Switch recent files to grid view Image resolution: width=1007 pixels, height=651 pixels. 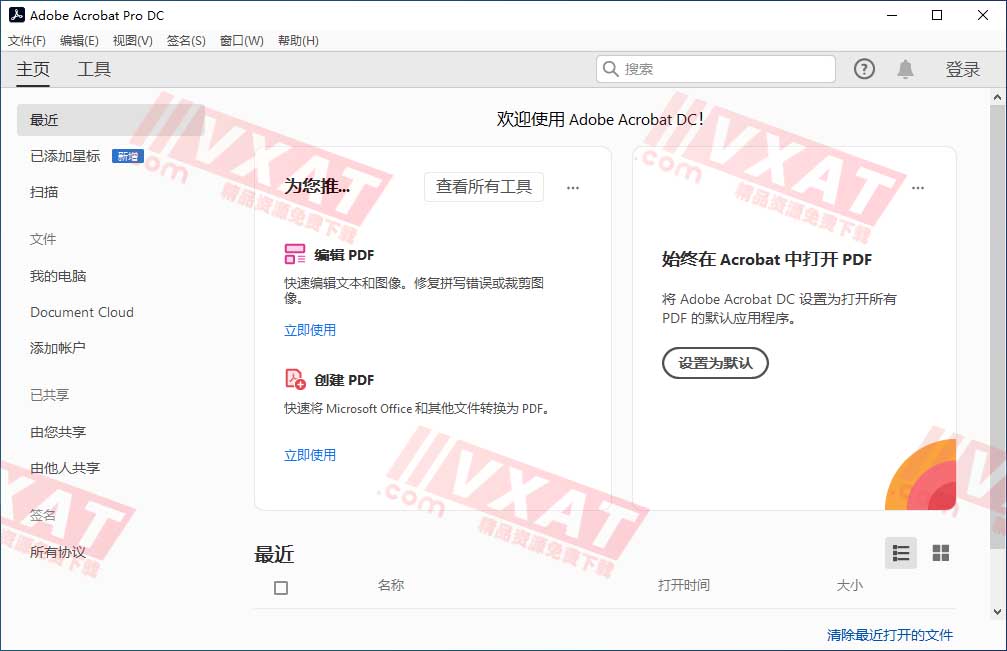[x=940, y=552]
